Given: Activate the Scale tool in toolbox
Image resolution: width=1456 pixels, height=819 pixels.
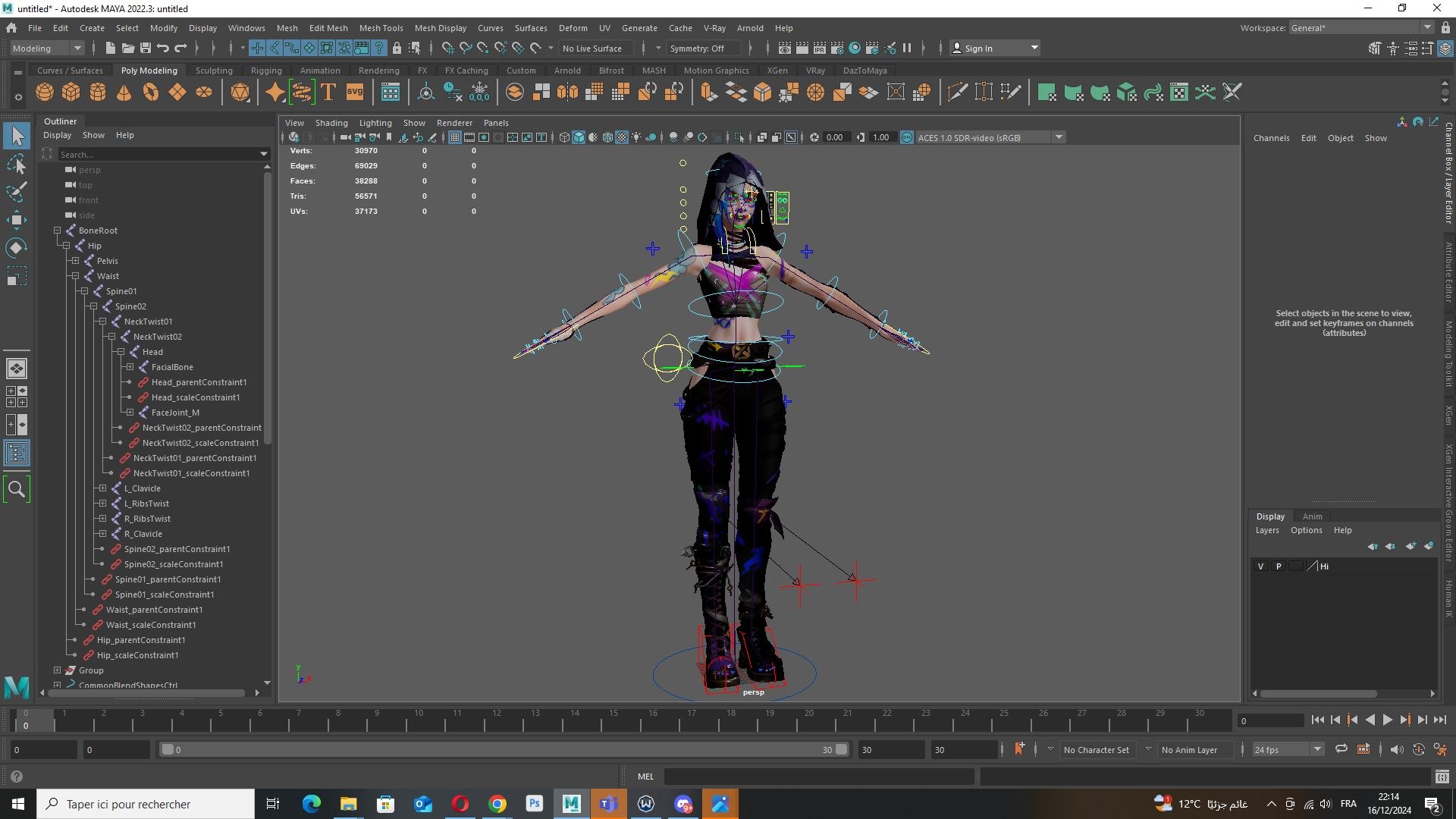Looking at the screenshot, I should 17,276.
